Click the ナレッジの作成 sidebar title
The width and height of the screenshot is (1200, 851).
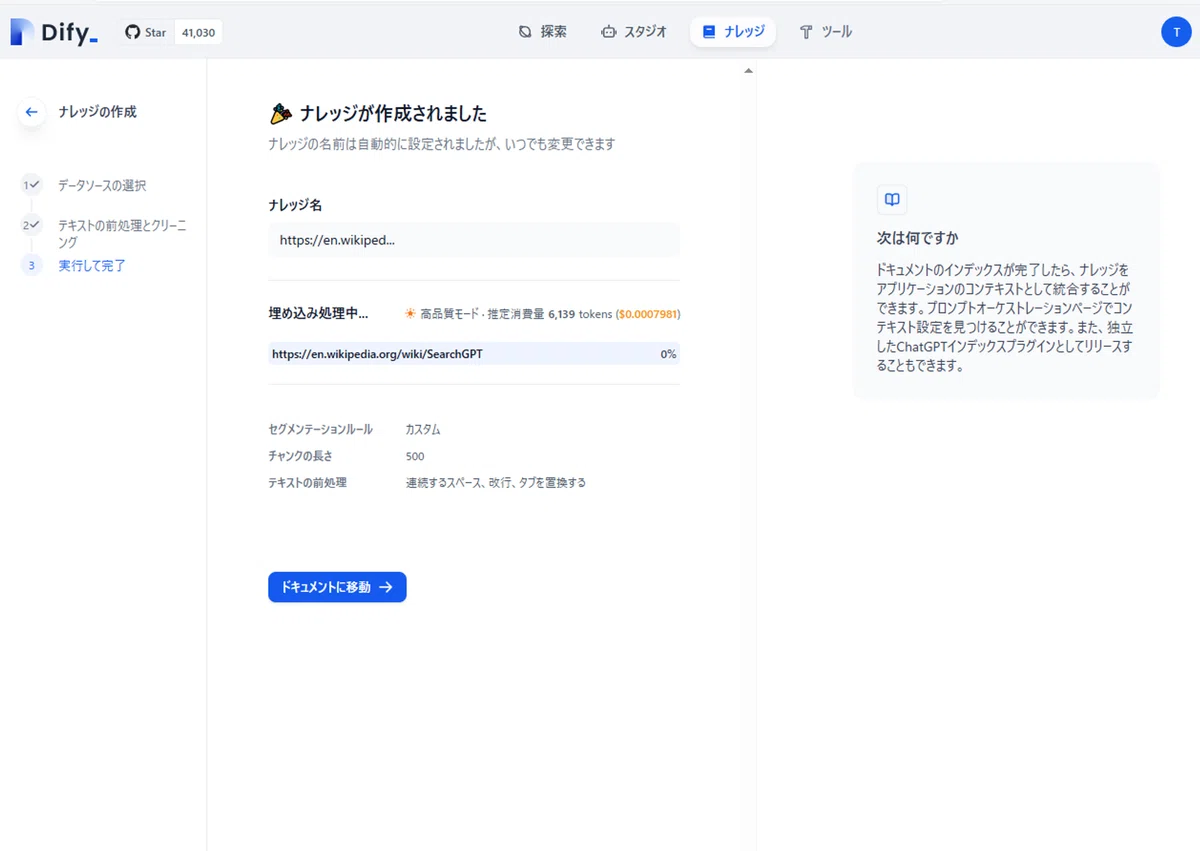point(97,112)
